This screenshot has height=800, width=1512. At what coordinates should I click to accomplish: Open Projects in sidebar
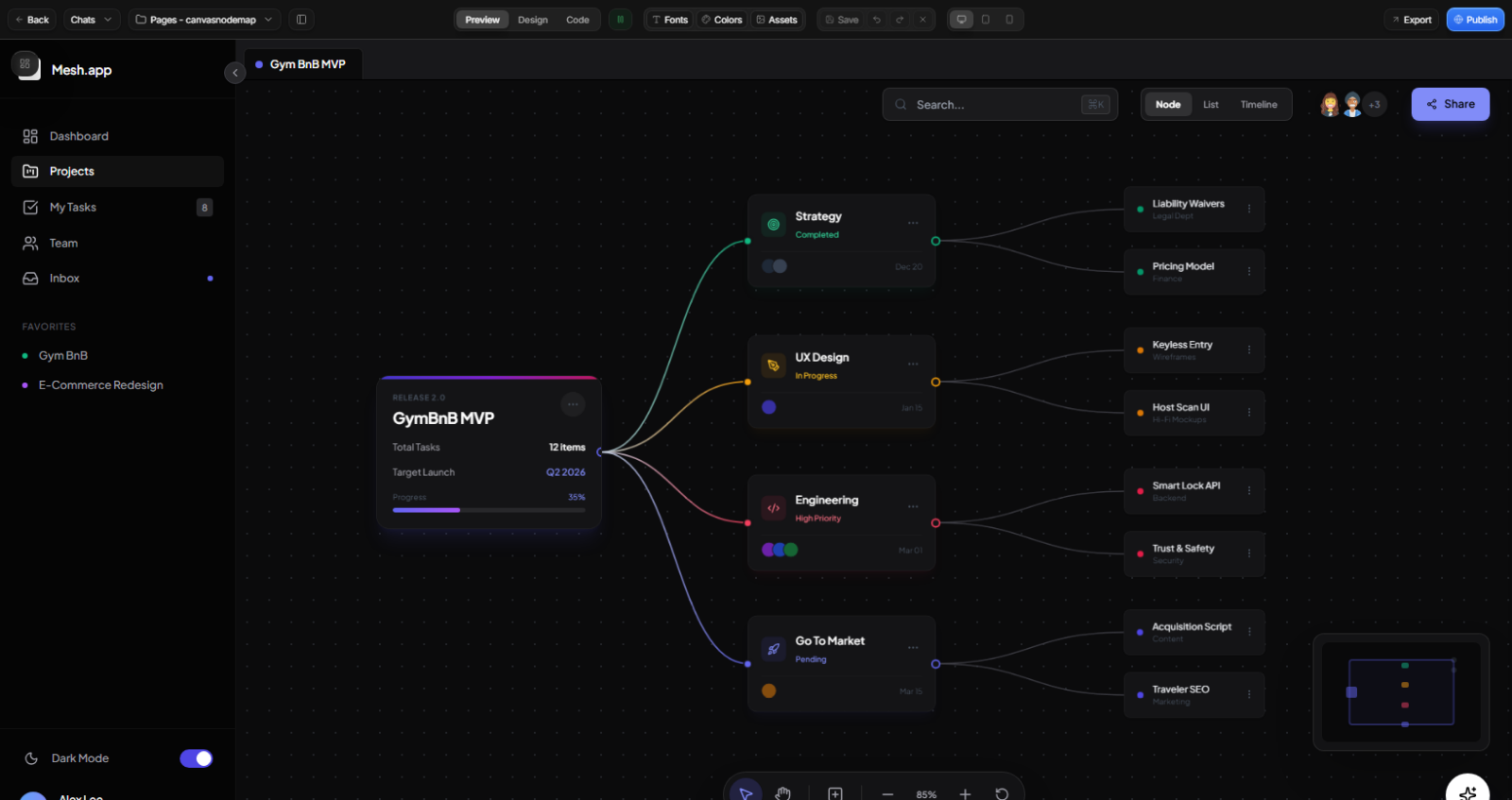(x=117, y=171)
